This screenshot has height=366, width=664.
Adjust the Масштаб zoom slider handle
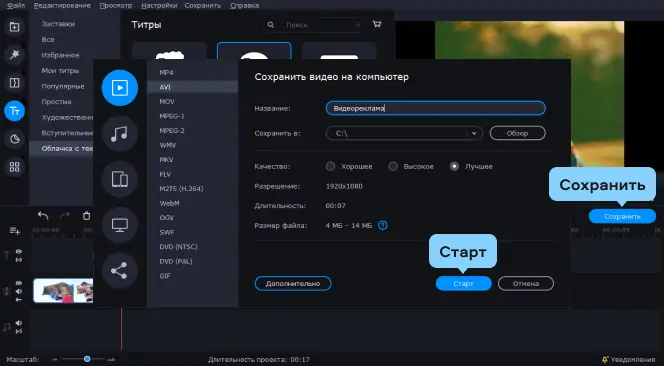tap(87, 359)
